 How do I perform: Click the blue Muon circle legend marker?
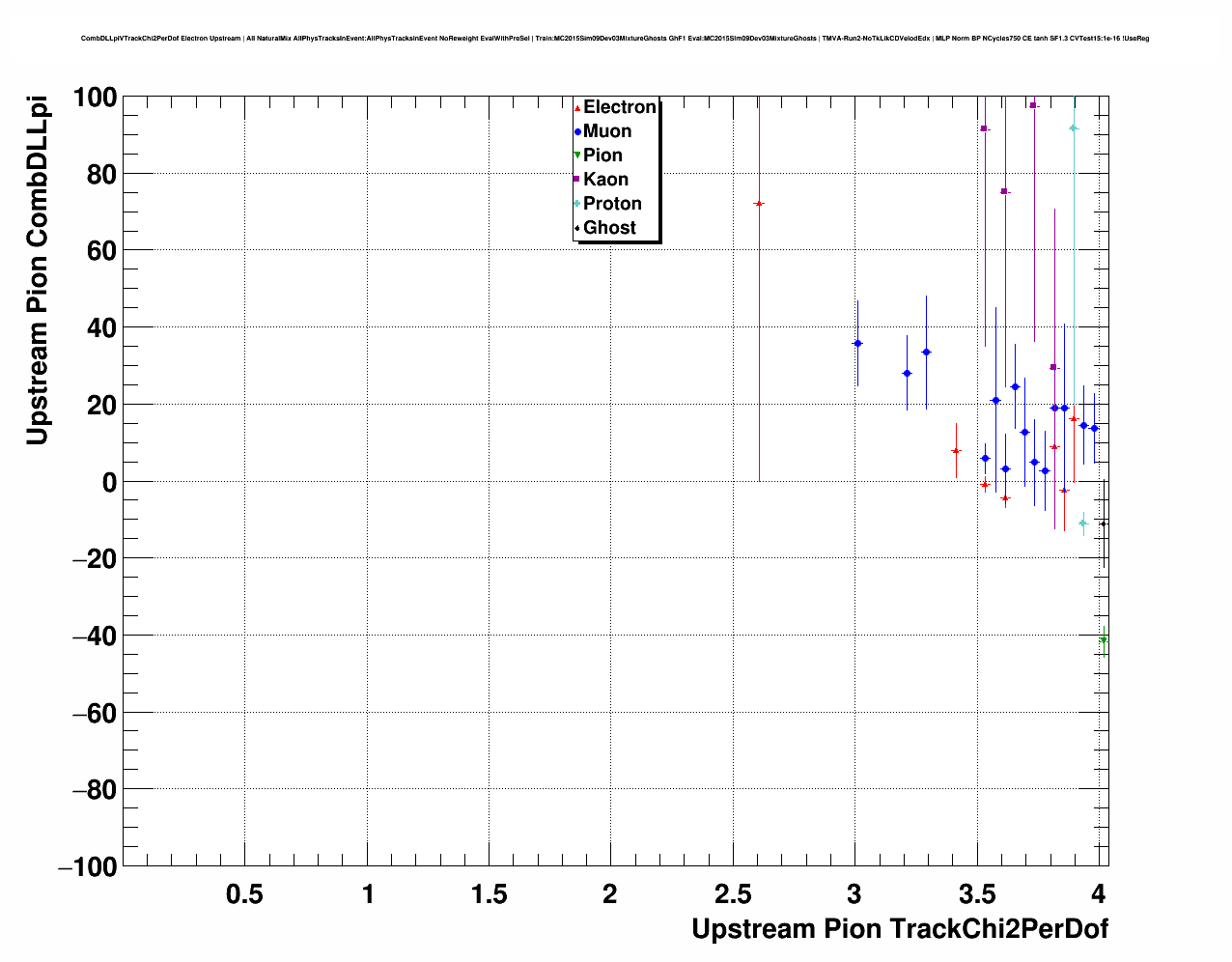pos(577,132)
